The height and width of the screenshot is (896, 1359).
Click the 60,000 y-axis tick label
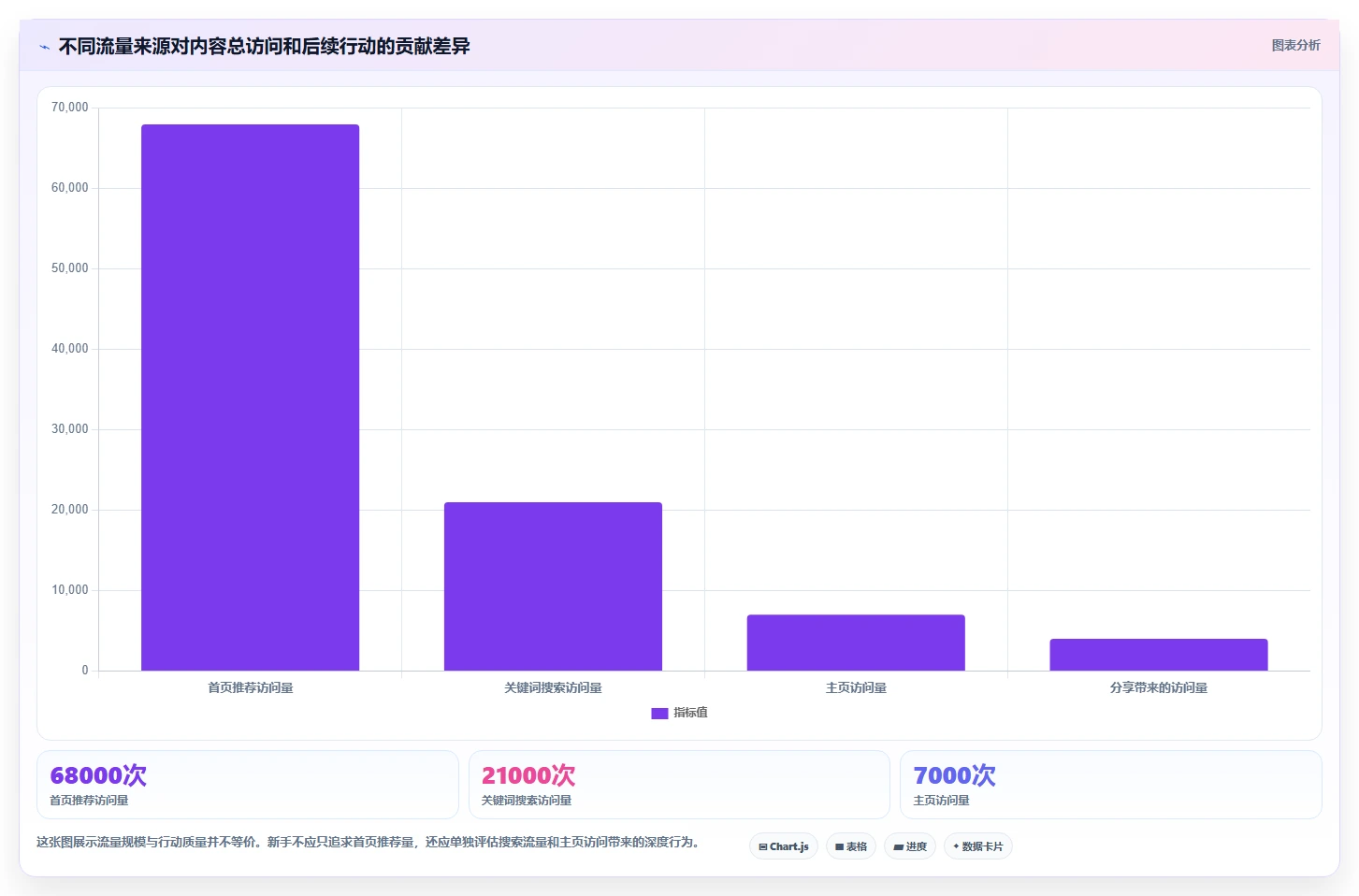click(x=70, y=188)
